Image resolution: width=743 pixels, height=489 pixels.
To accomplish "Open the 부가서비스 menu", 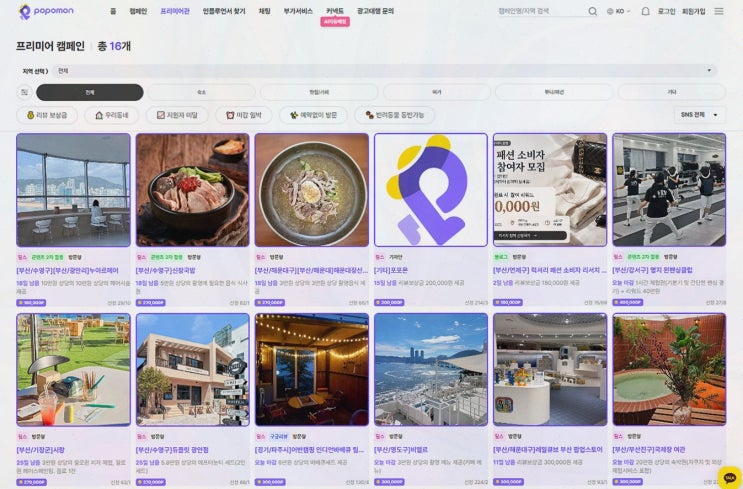I will click(x=298, y=11).
